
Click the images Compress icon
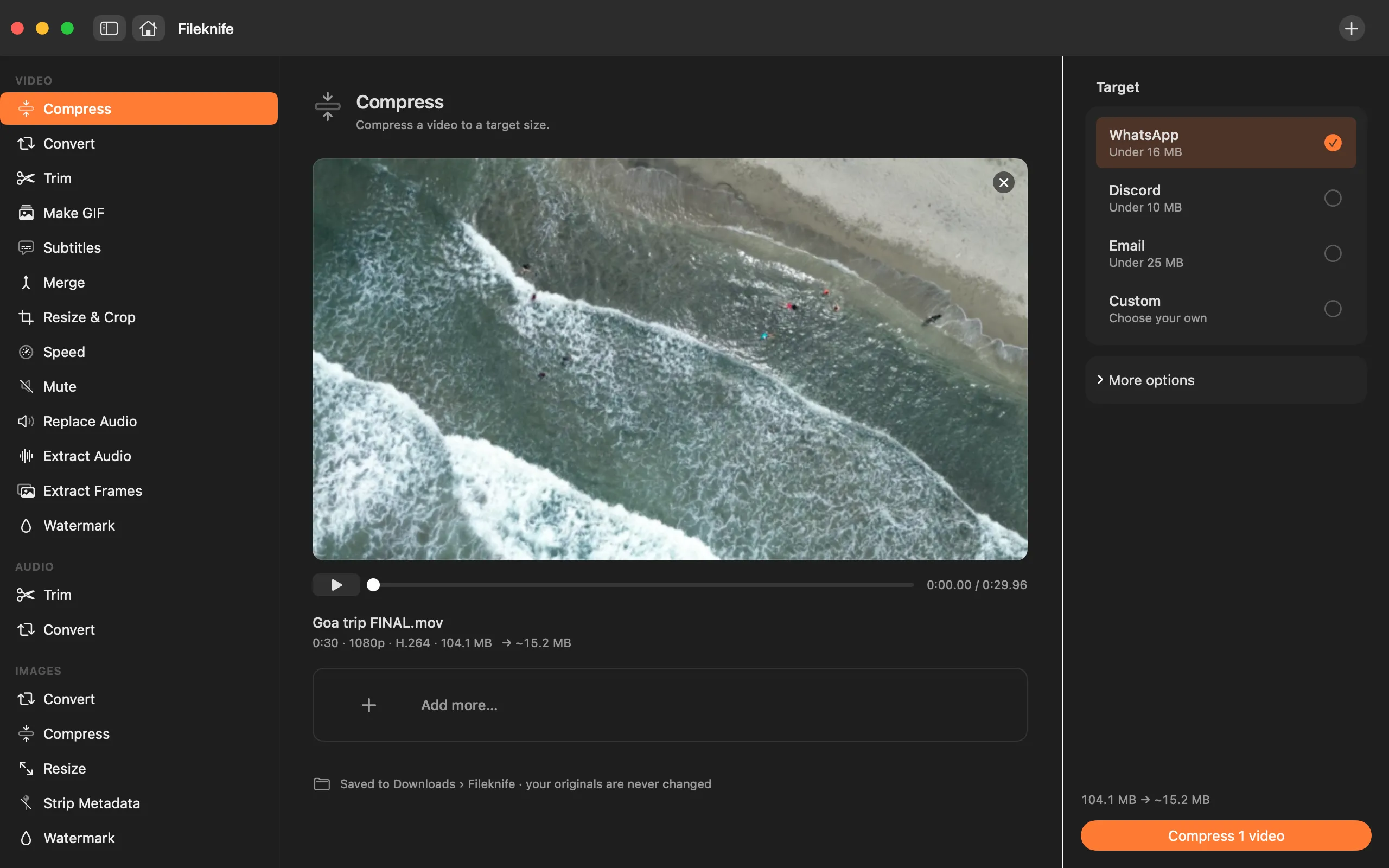(x=26, y=733)
